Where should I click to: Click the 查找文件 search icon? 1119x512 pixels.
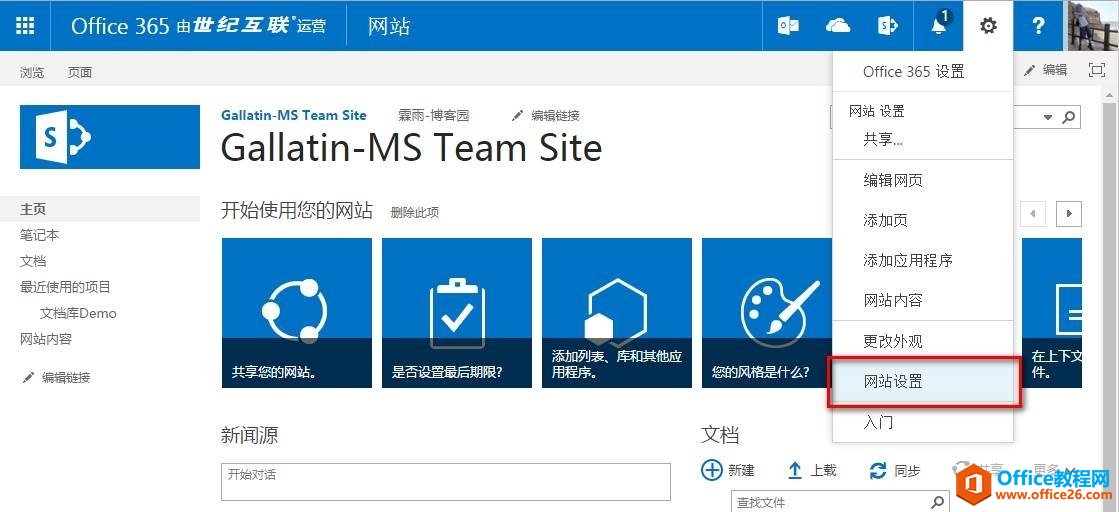point(938,503)
